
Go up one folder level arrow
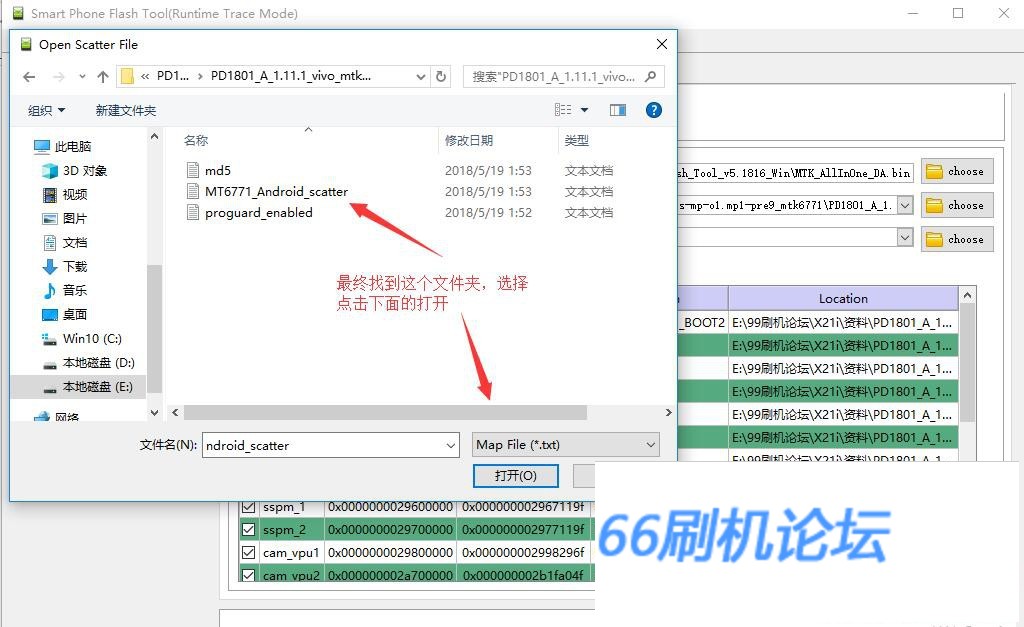tap(103, 77)
